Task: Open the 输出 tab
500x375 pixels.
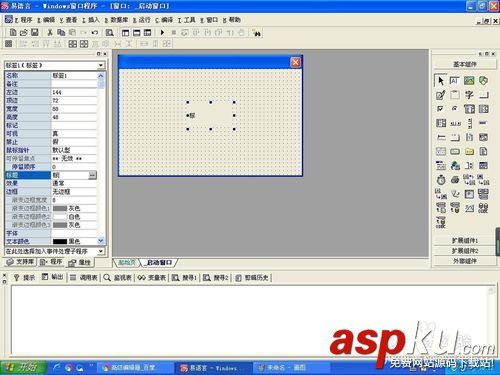Action: click(x=52, y=277)
